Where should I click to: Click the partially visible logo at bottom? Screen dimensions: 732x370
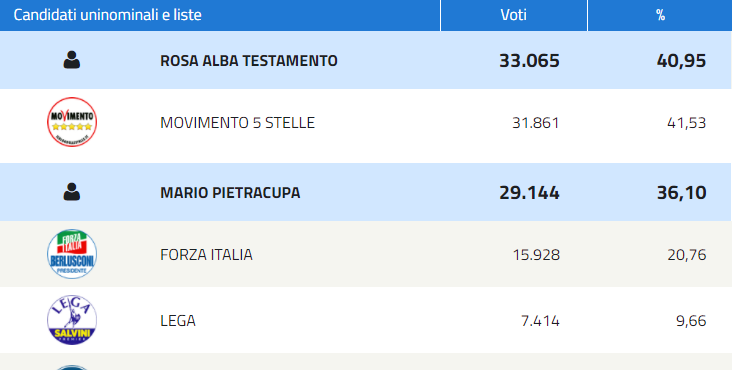(72, 367)
